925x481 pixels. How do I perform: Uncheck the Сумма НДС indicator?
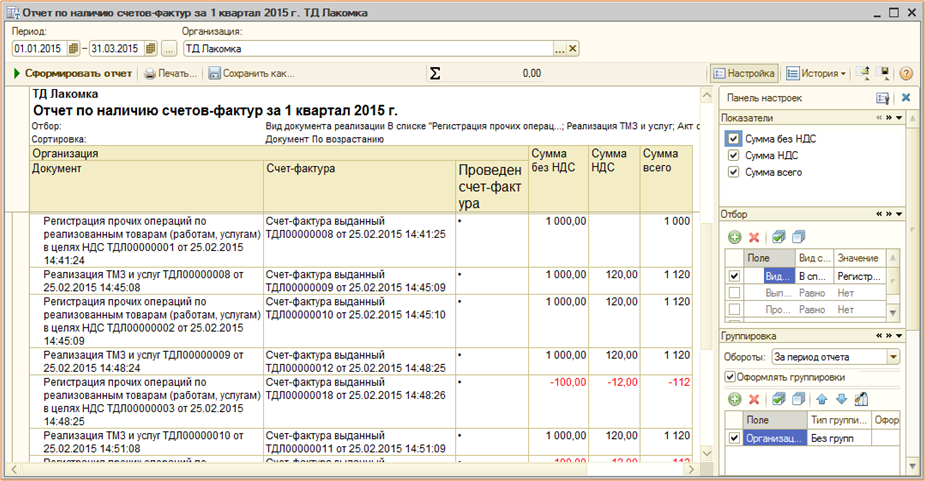coord(735,155)
